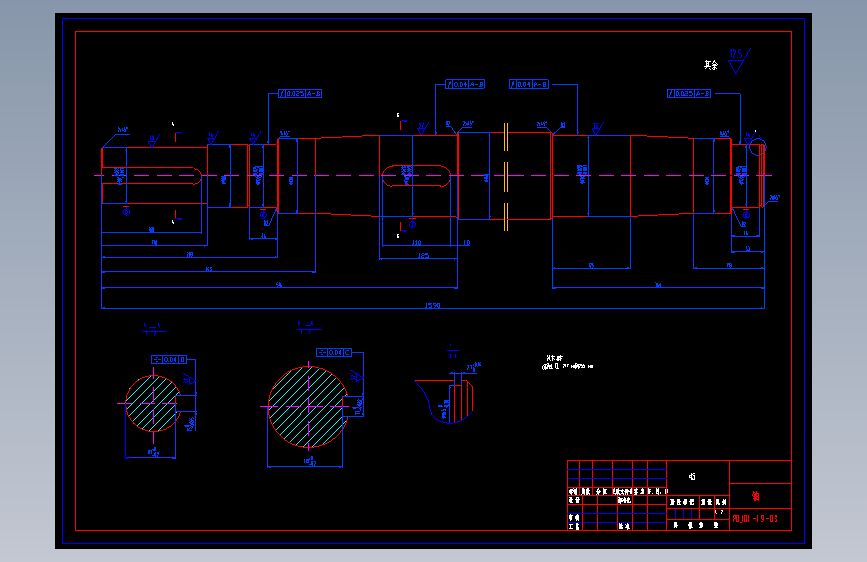Click the 其余 surface finish label
The width and height of the screenshot is (867, 562).
(711, 65)
